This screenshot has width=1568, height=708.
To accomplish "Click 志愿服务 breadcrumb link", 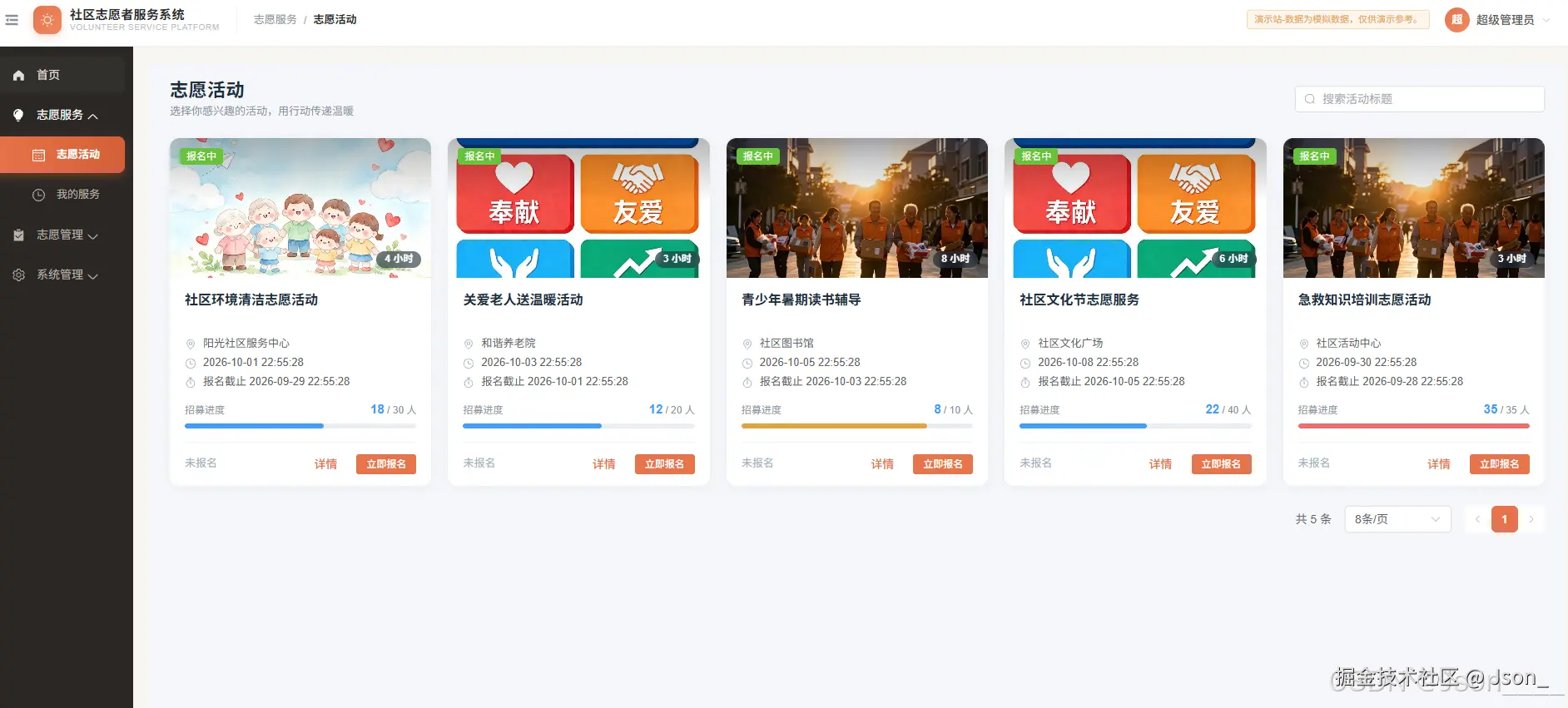I will (x=275, y=19).
